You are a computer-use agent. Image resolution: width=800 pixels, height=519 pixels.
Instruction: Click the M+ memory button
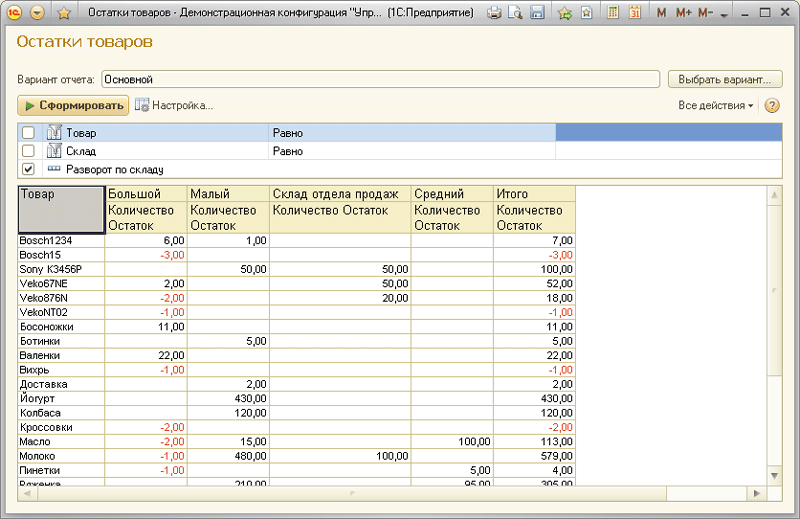[683, 13]
